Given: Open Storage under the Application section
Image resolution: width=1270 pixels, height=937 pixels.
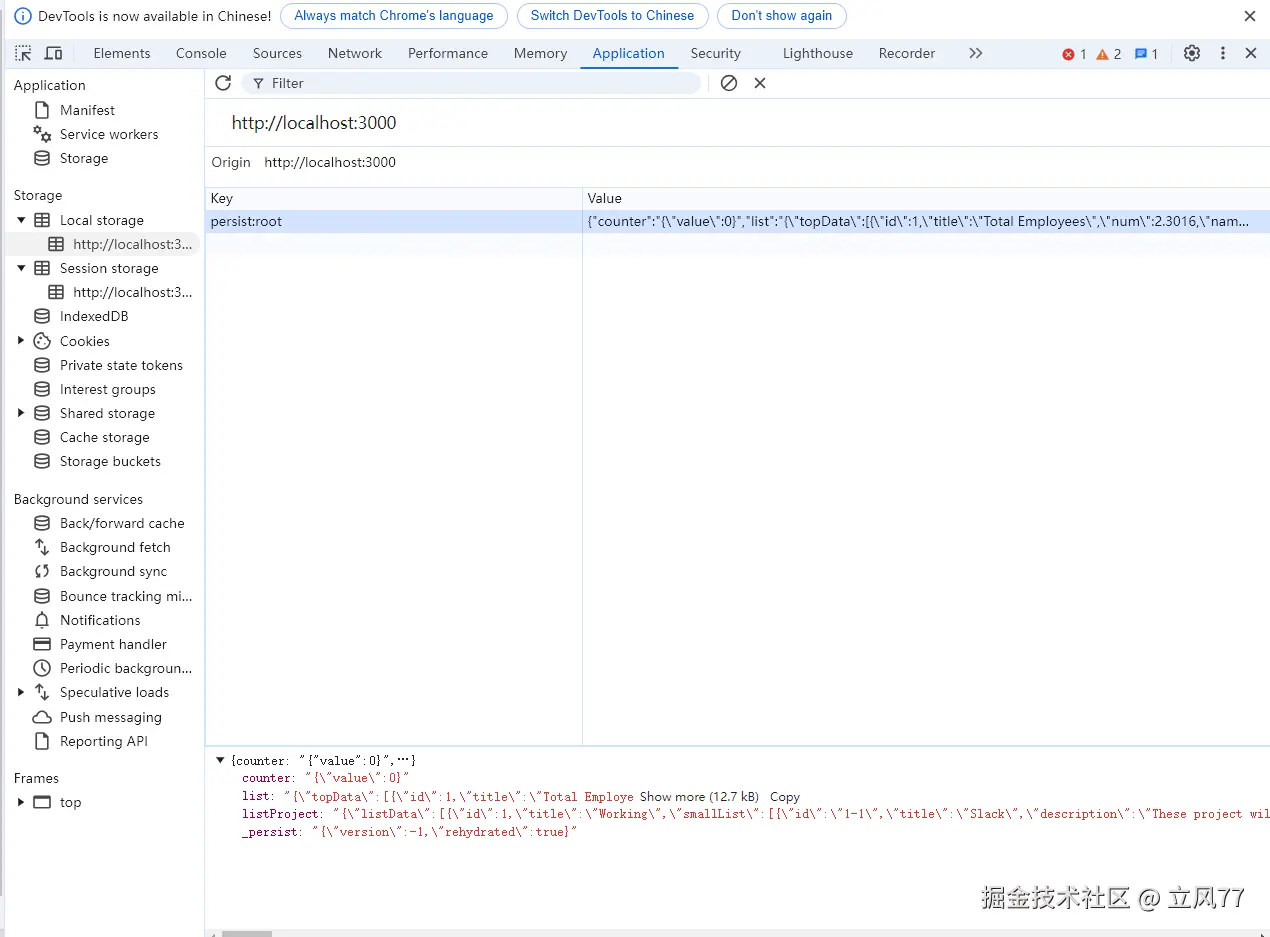Looking at the screenshot, I should pyautogui.click(x=84, y=158).
